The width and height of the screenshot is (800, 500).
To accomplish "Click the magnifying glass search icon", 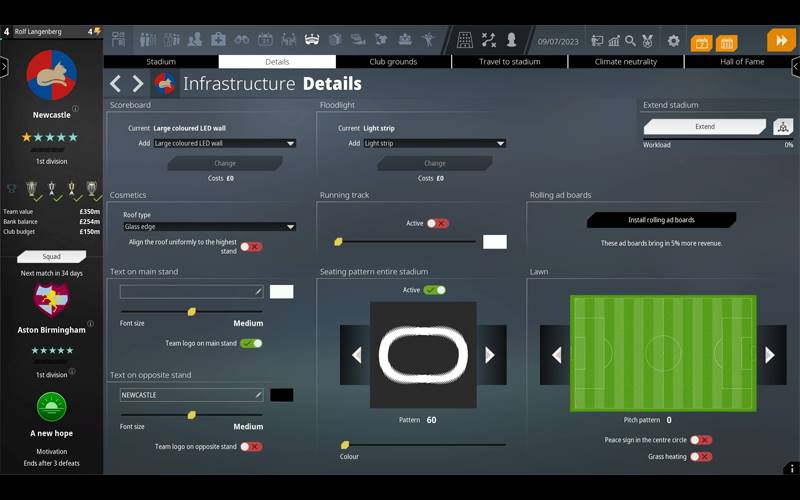I will pyautogui.click(x=630, y=41).
